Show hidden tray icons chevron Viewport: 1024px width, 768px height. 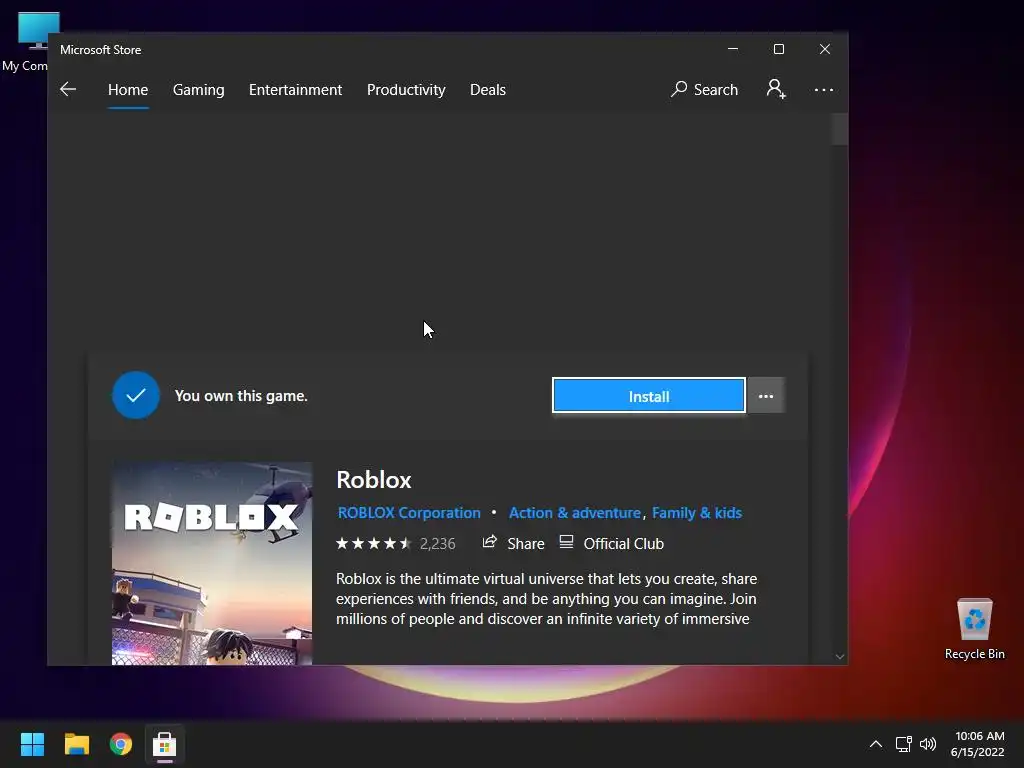click(876, 744)
